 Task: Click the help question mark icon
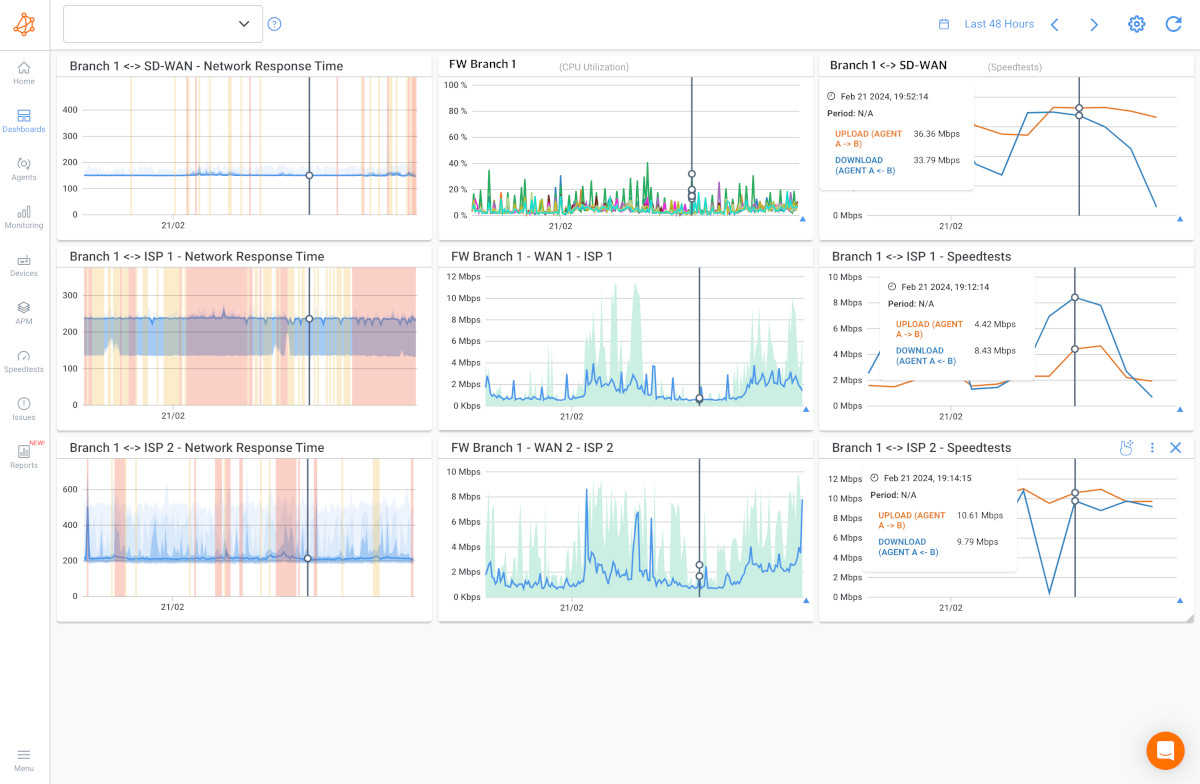(x=275, y=24)
